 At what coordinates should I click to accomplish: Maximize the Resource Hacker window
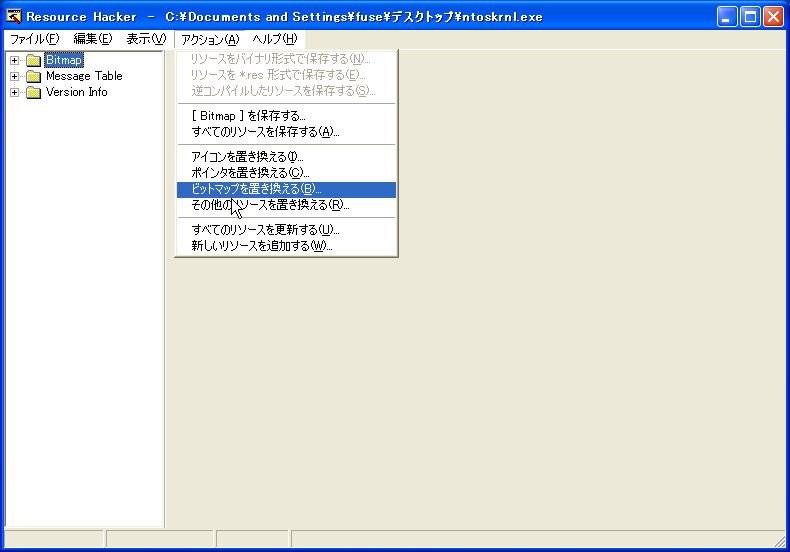pos(750,17)
